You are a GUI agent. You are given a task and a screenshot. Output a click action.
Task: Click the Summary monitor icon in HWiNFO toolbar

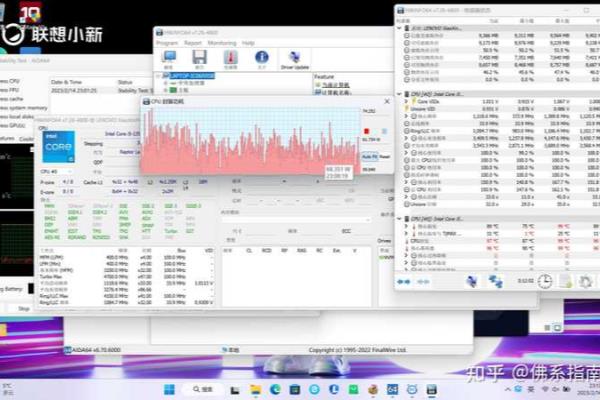pyautogui.click(x=169, y=59)
